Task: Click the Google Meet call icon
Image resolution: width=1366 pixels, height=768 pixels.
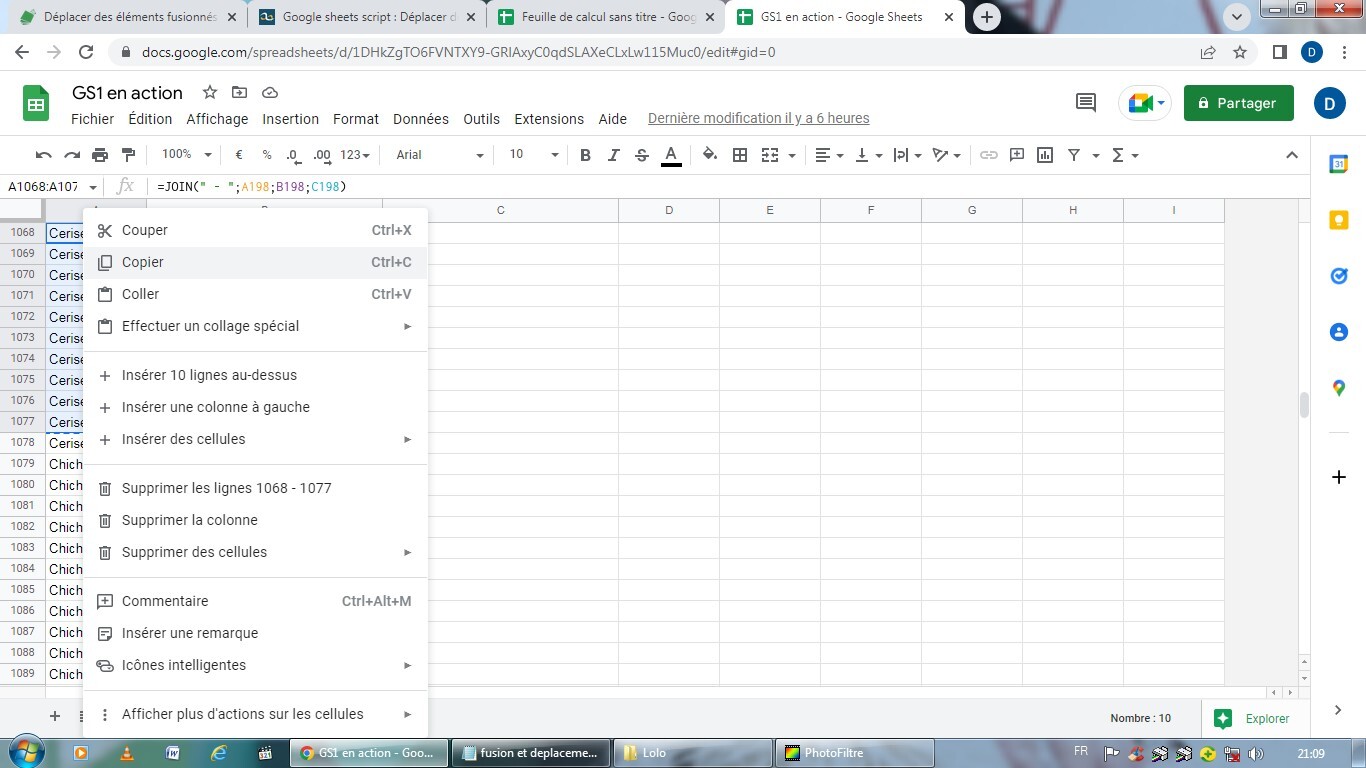Action: pyautogui.click(x=1144, y=103)
